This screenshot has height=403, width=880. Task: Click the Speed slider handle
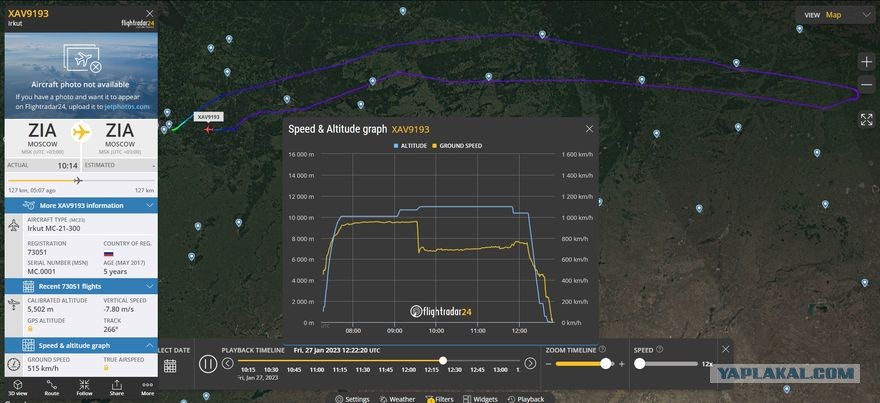coord(640,364)
